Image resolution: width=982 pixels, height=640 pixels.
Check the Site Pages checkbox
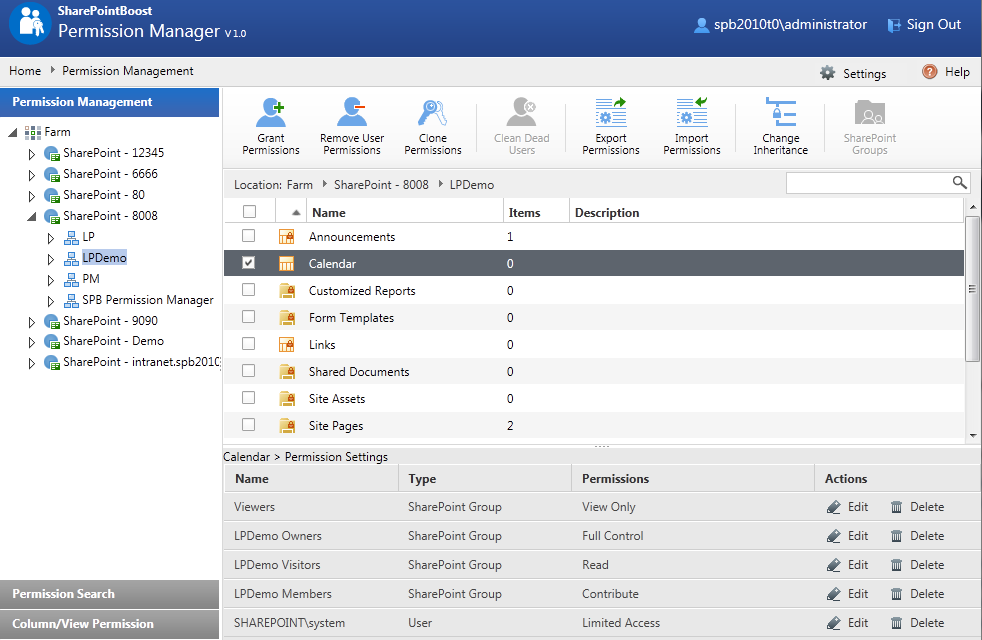249,424
